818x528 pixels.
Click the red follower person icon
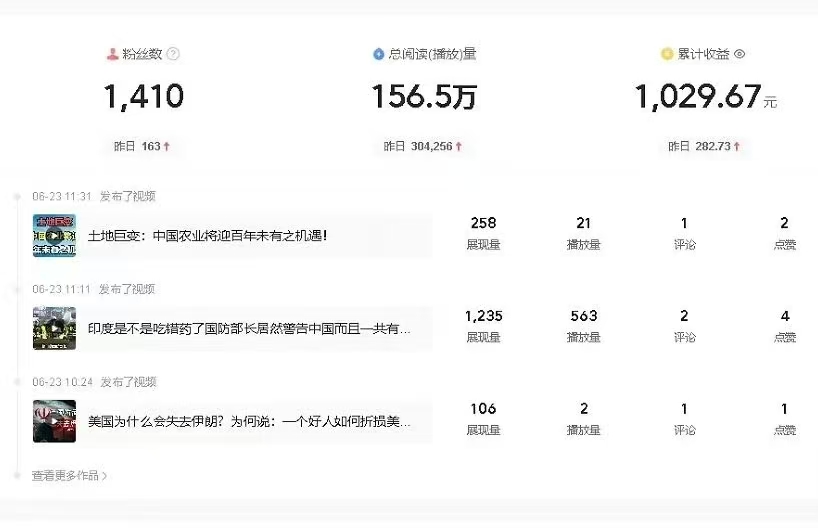(112, 54)
